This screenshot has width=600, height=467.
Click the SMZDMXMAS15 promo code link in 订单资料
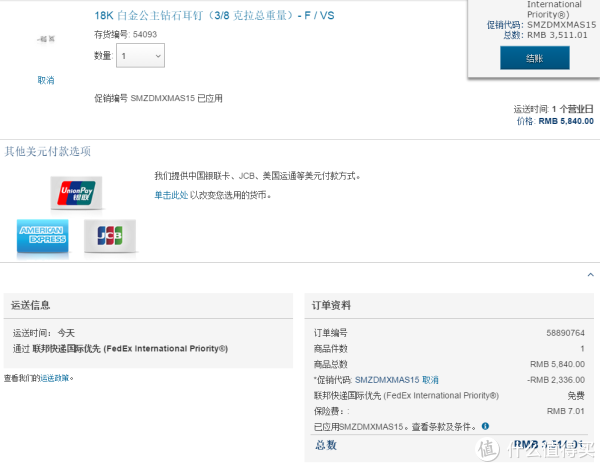[387, 380]
